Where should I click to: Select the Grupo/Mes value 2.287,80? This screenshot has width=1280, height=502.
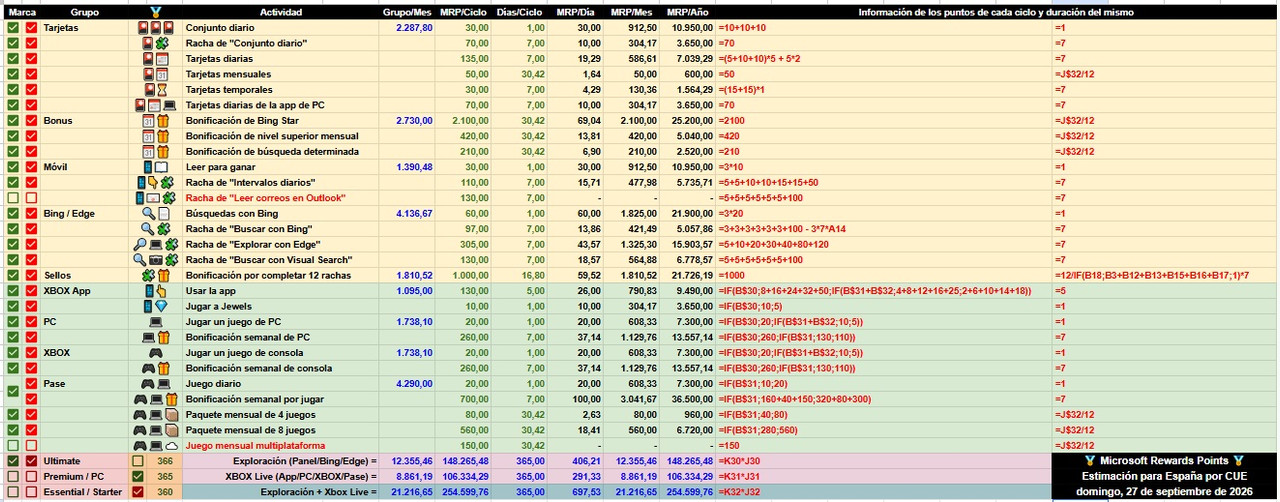(x=414, y=28)
